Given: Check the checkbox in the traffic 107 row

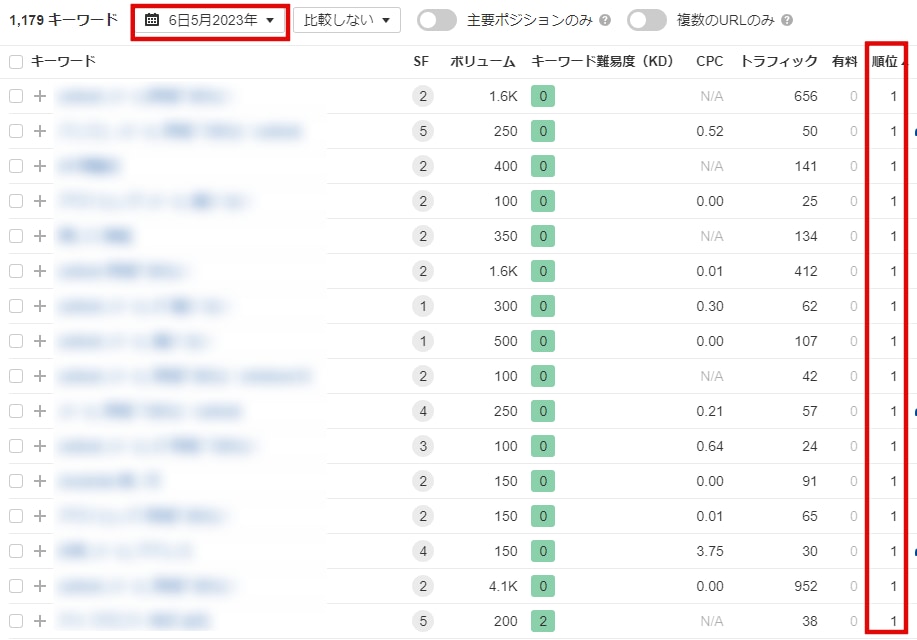Looking at the screenshot, I should click(x=16, y=341).
